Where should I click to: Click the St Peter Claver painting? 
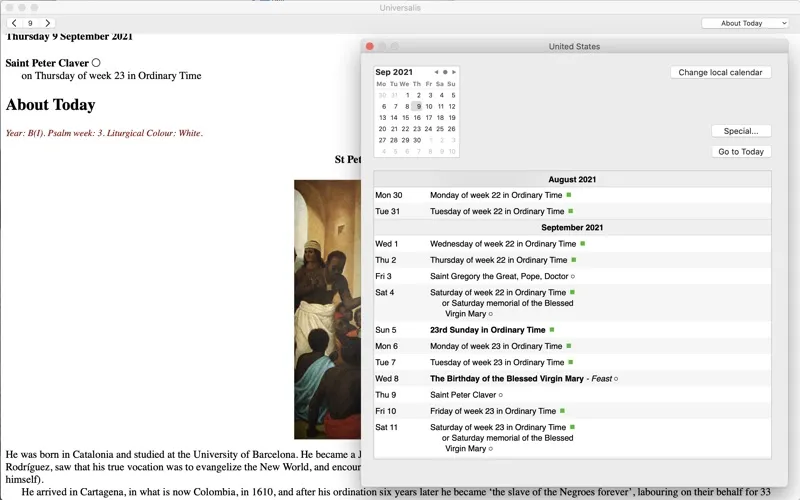(326, 308)
